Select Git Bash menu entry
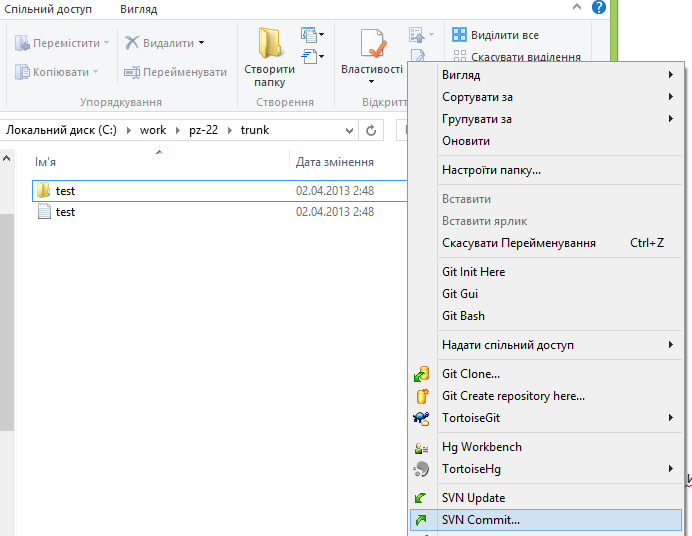Viewport: 692px width, 536px height. coord(546,316)
